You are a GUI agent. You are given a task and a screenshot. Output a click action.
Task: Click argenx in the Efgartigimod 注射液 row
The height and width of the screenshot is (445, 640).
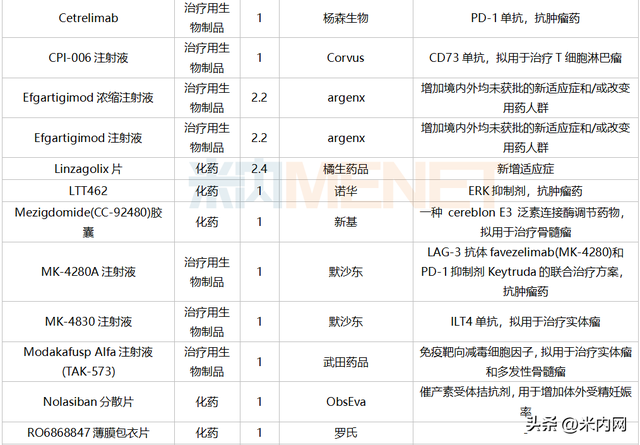point(346,138)
